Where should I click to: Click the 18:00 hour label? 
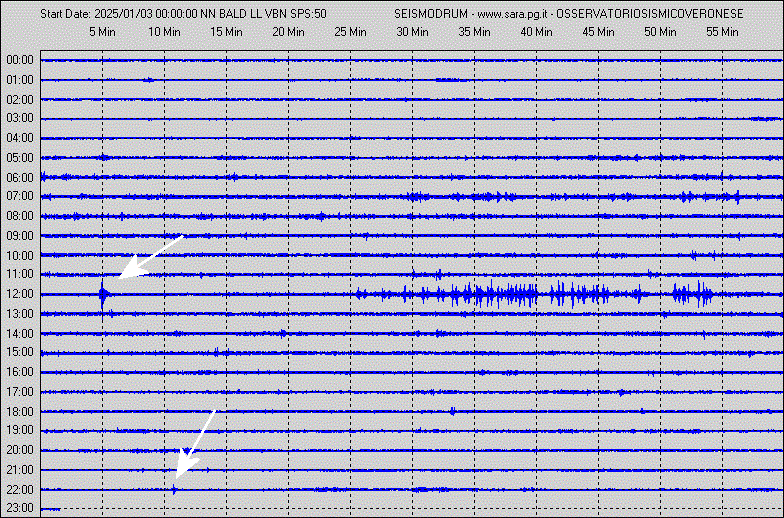coord(20,412)
